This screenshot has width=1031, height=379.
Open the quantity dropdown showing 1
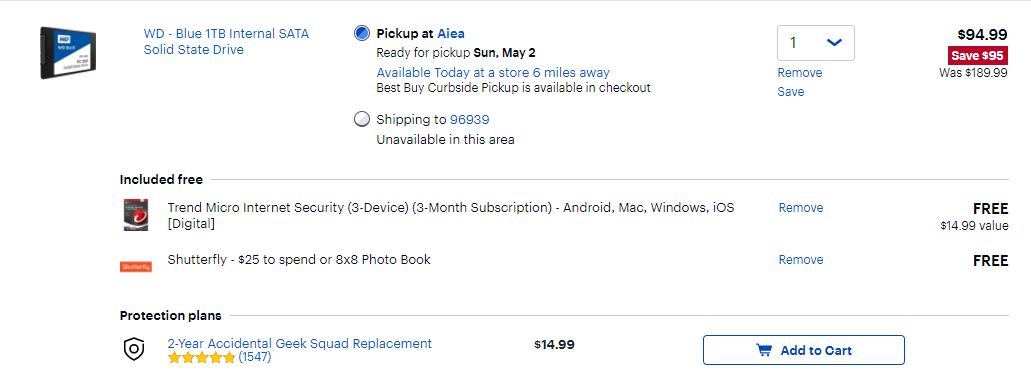tap(816, 43)
